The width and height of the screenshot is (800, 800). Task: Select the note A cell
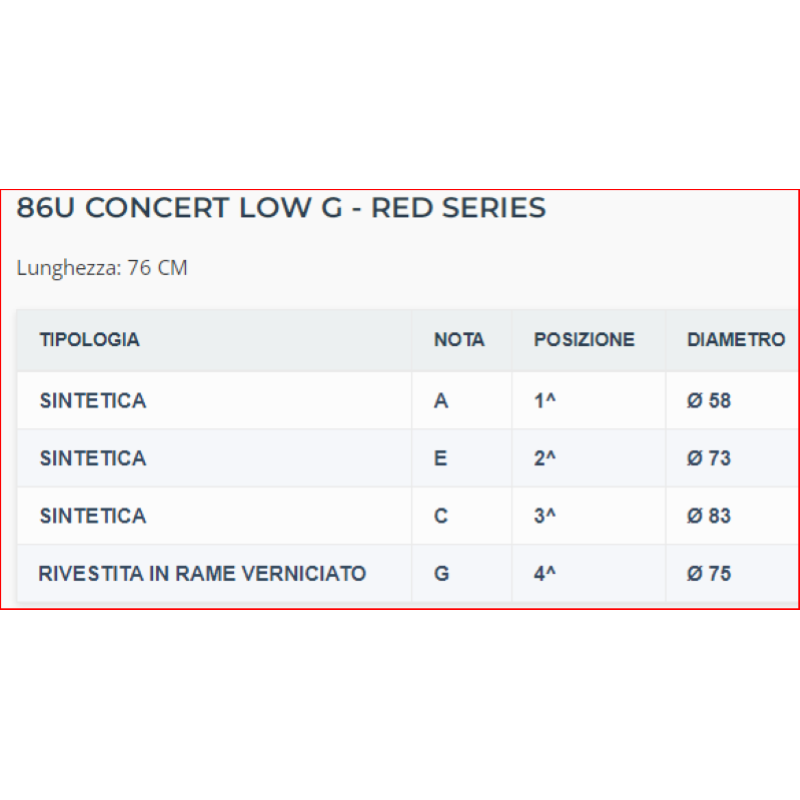click(441, 401)
